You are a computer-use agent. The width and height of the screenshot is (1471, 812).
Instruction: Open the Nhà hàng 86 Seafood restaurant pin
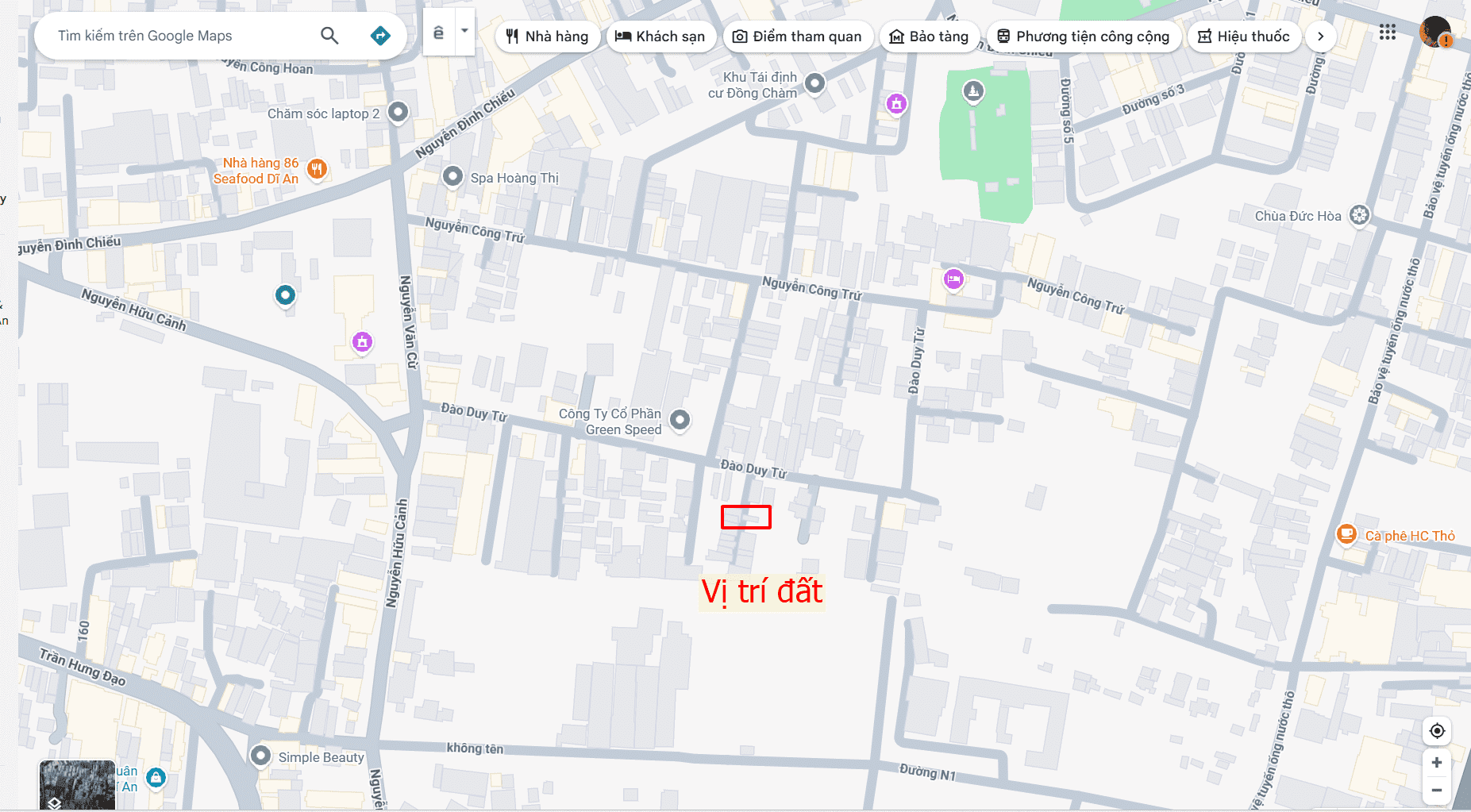317,168
